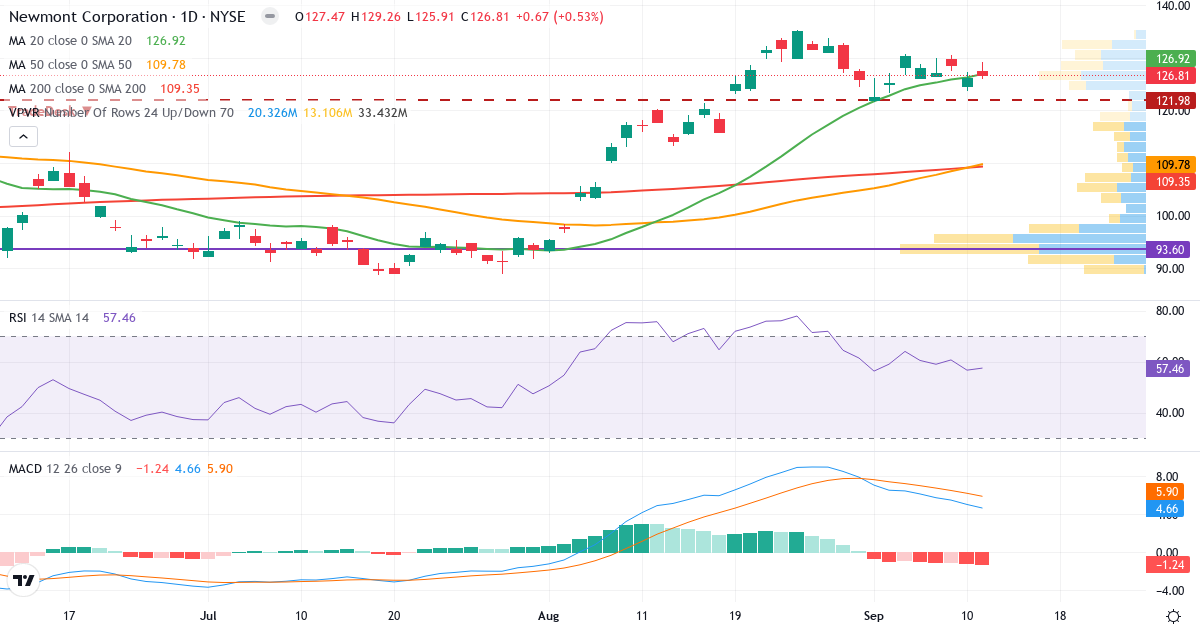Select the MACD 12 26 close 9 legend
This screenshot has height=630, width=1200.
[65, 468]
